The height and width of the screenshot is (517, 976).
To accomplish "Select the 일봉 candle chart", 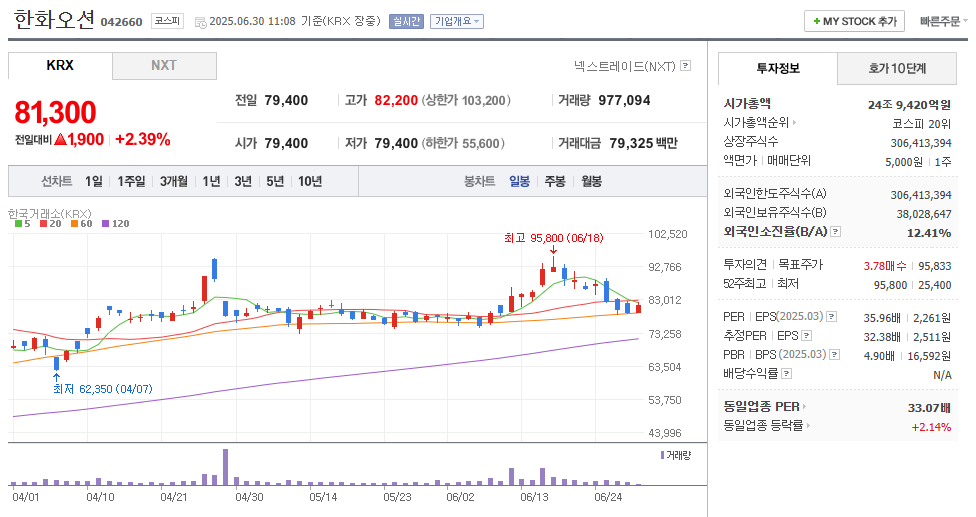I will 520,181.
